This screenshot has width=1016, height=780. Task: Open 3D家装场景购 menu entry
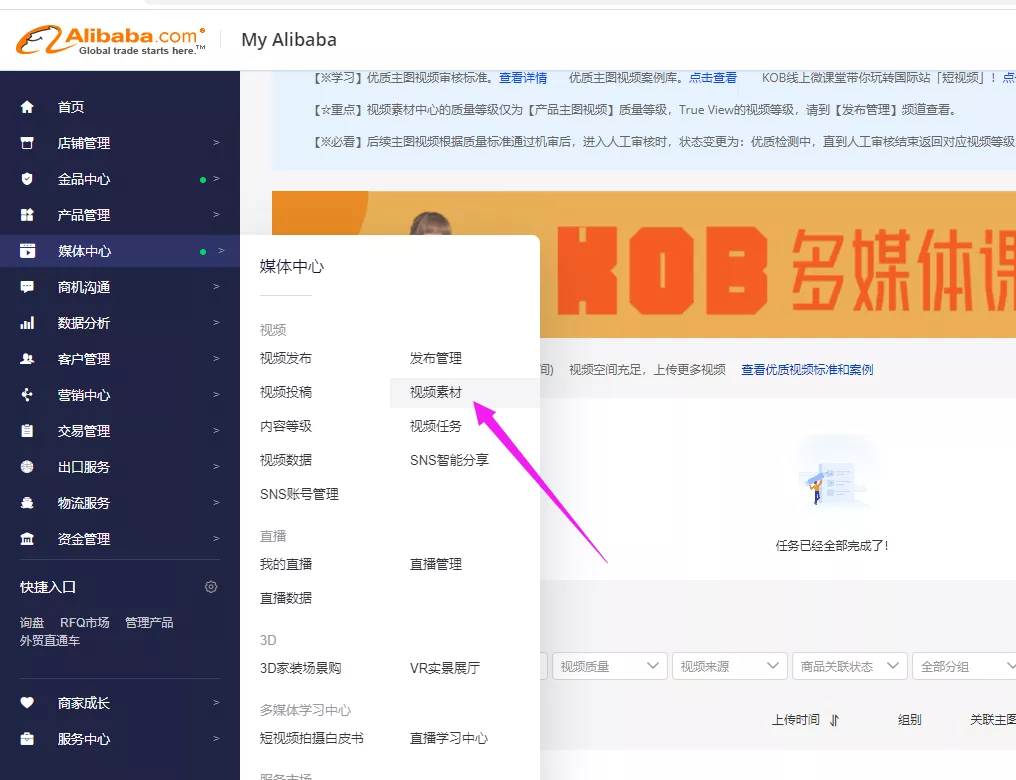click(301, 668)
